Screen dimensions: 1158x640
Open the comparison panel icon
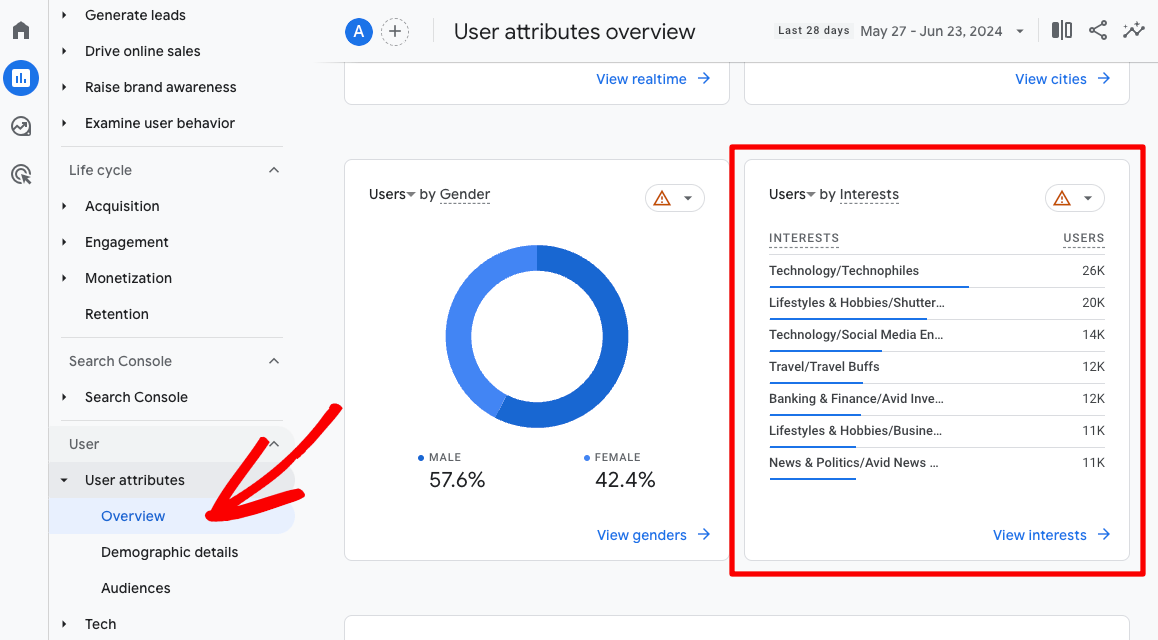pos(1061,30)
